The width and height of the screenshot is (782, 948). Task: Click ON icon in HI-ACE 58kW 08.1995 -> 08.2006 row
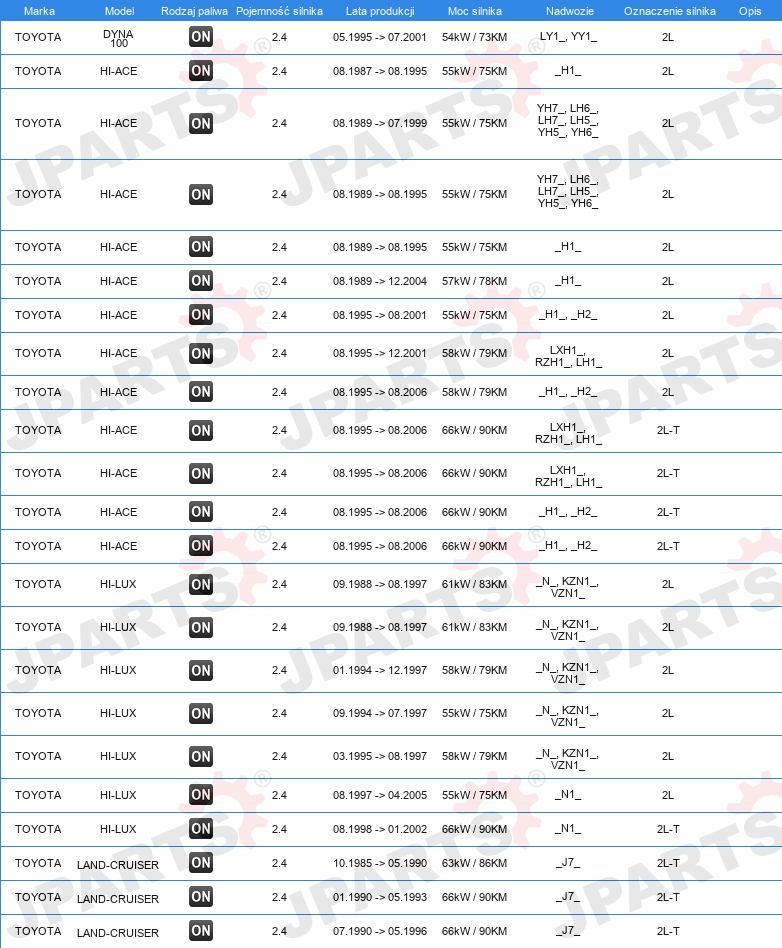pos(201,392)
